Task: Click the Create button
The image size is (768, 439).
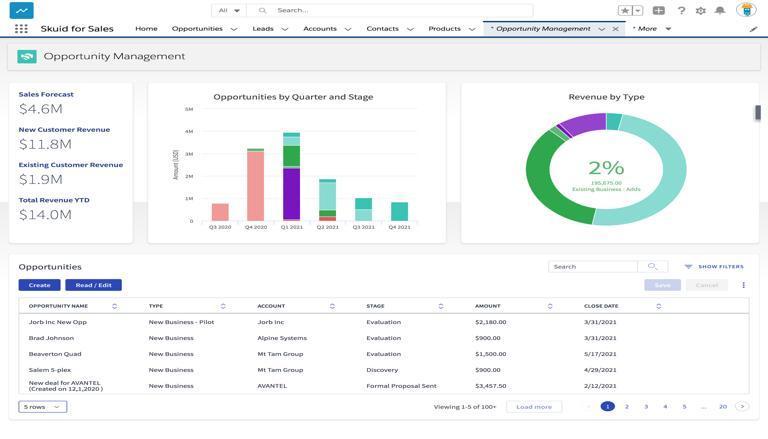Action: coord(40,285)
